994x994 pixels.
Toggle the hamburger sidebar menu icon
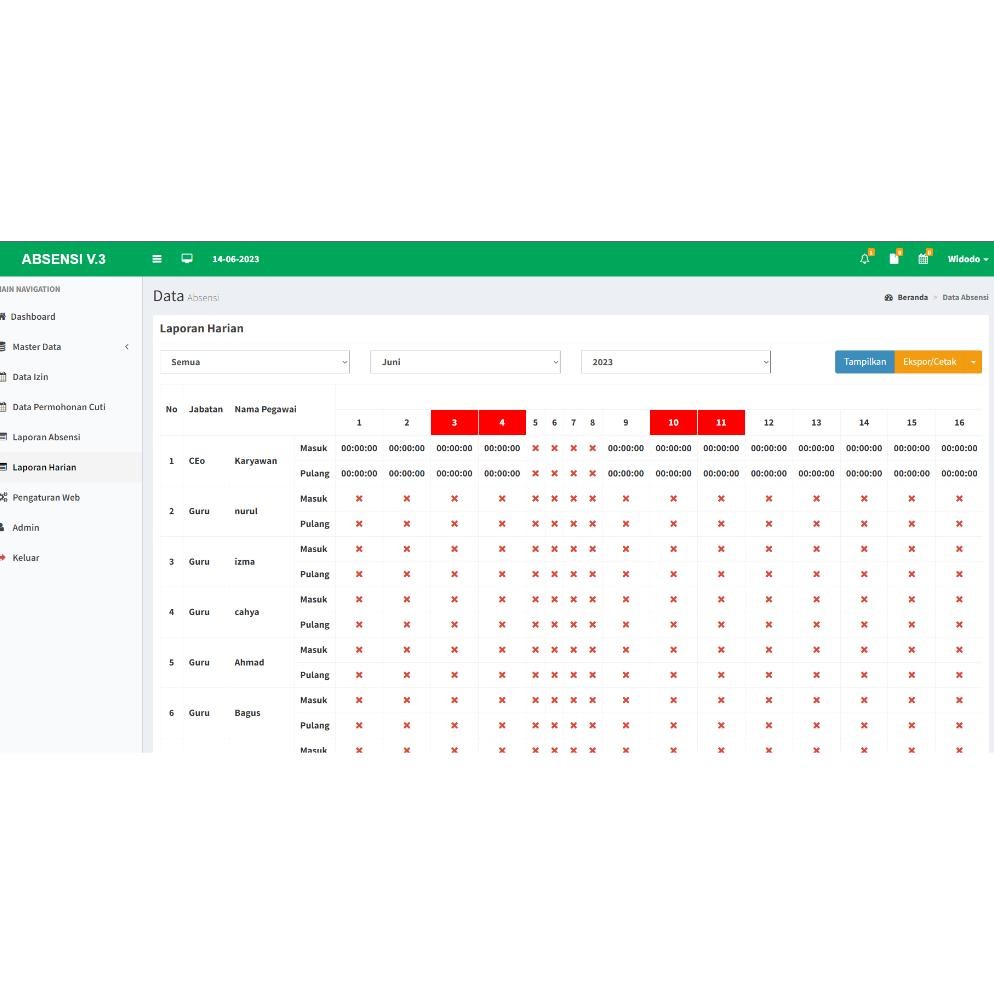[x=157, y=259]
